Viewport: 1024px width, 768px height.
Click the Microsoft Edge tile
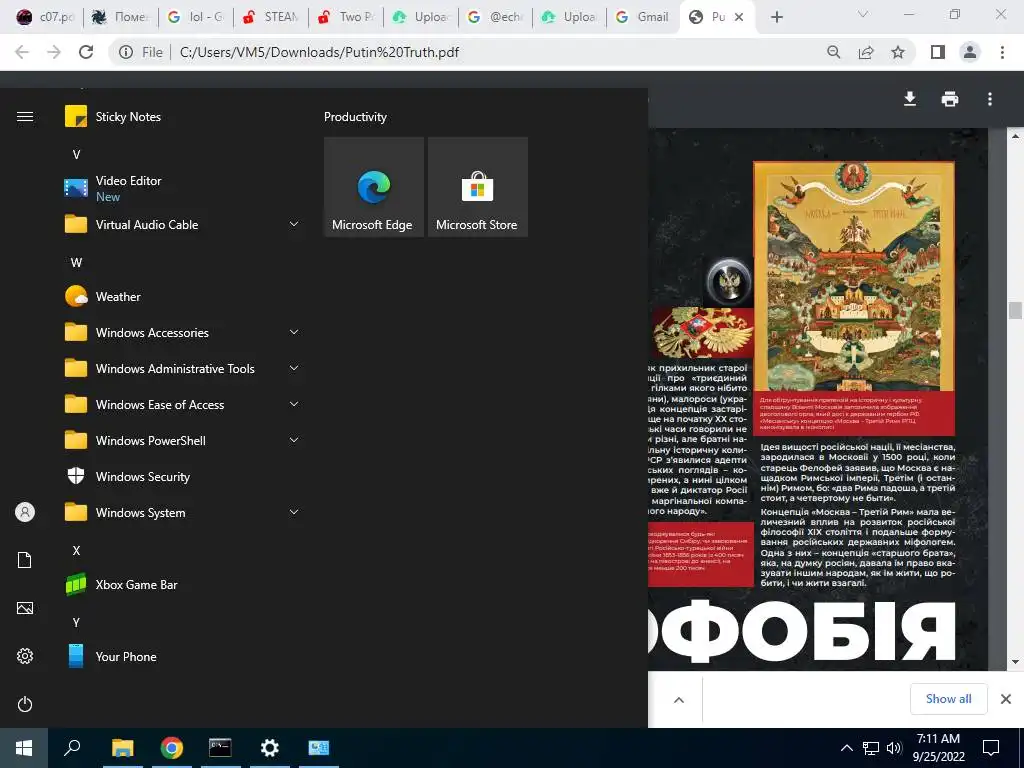(374, 187)
